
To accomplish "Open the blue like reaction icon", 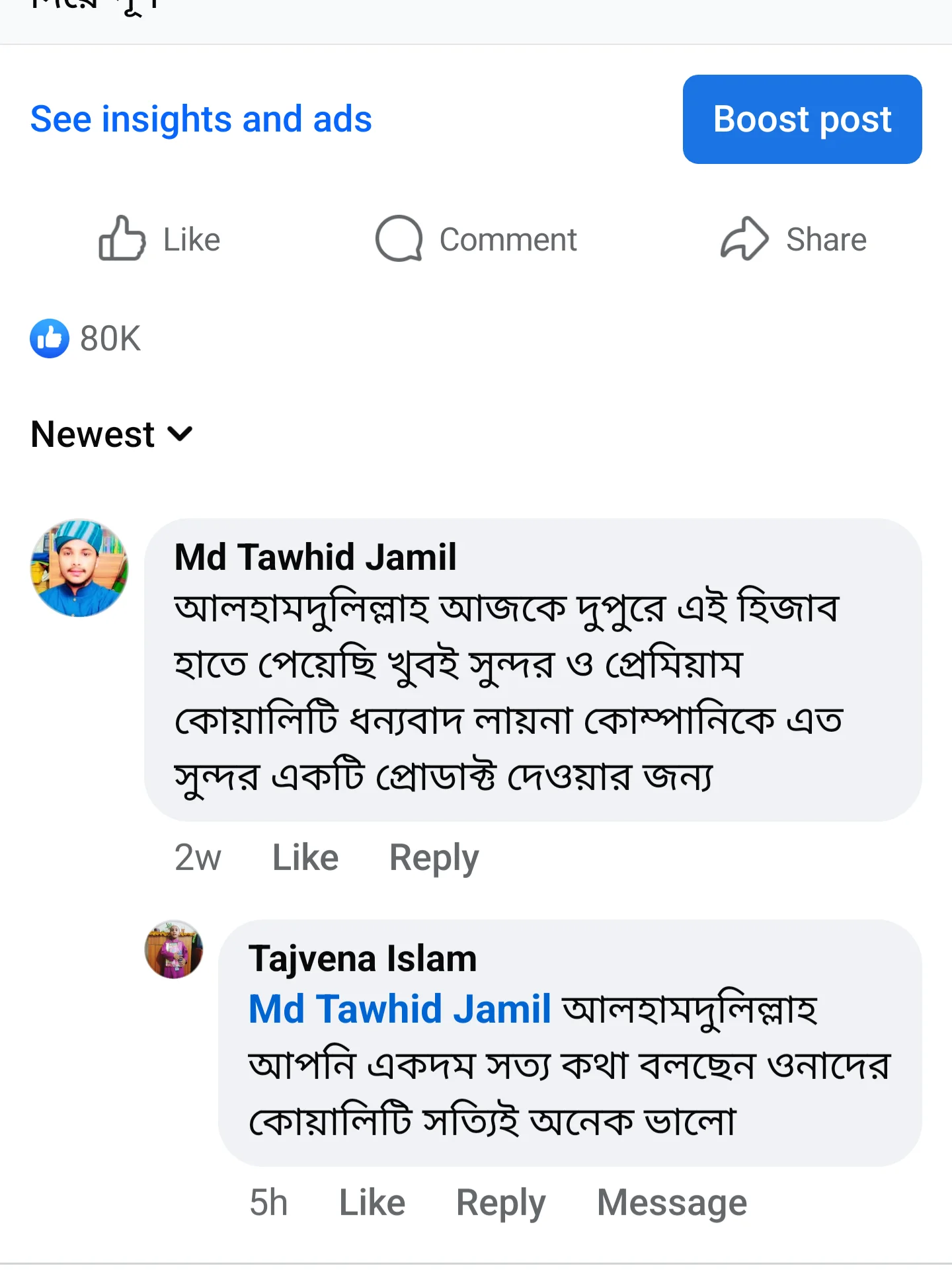I will 50,338.
